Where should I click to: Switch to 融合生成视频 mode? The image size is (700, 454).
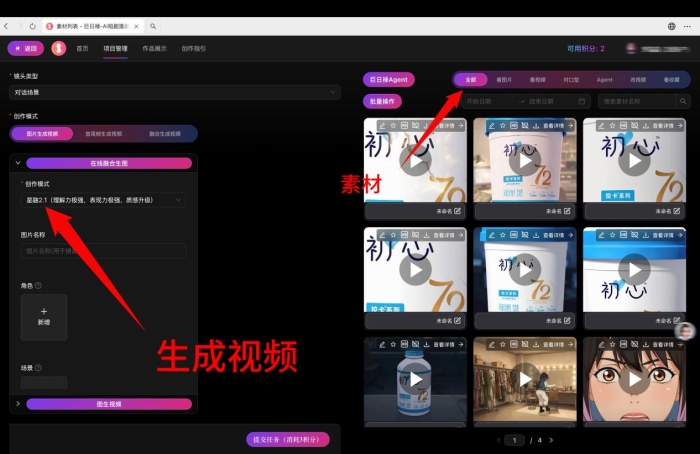point(165,133)
